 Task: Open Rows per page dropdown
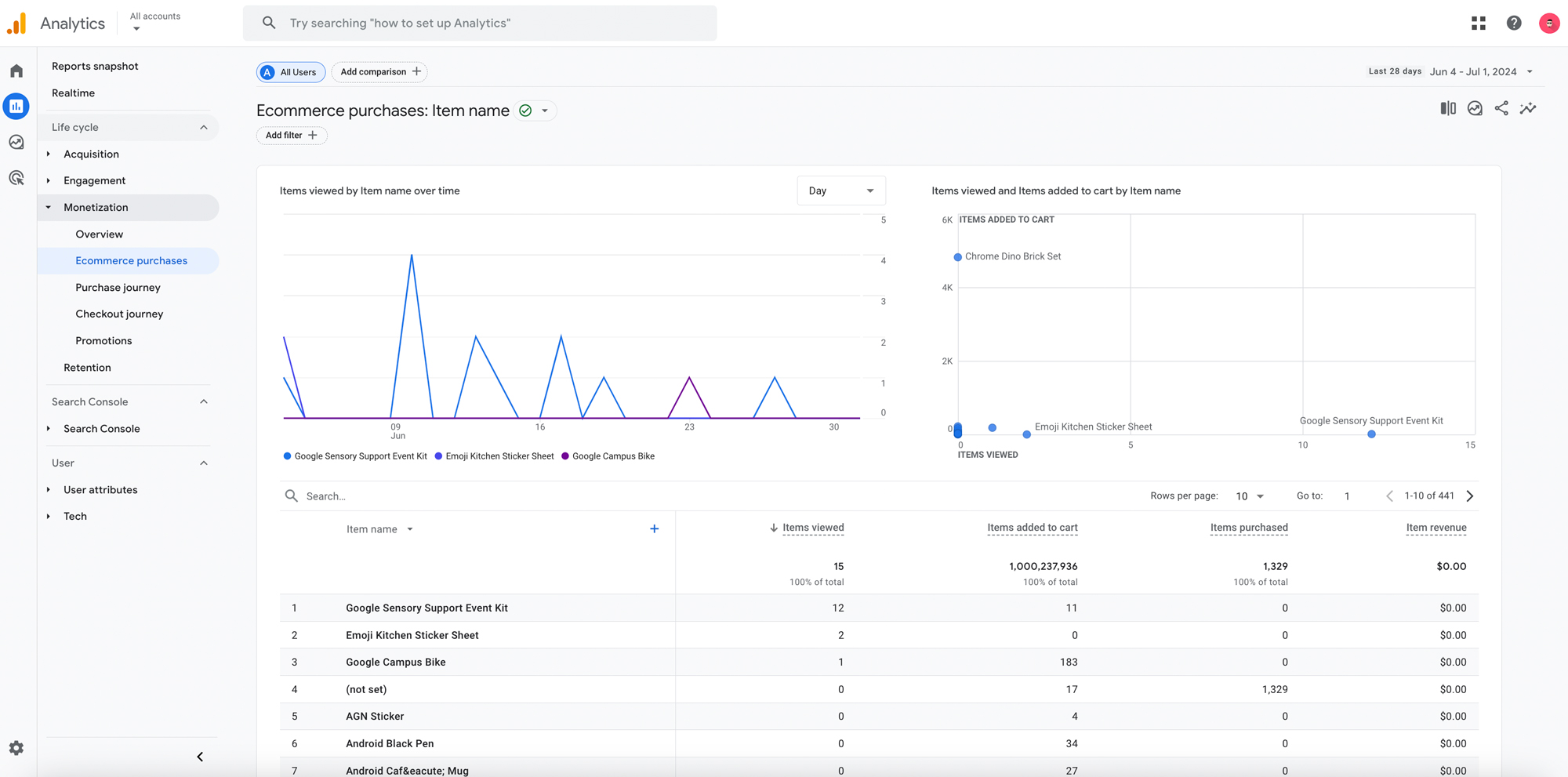coord(1250,496)
